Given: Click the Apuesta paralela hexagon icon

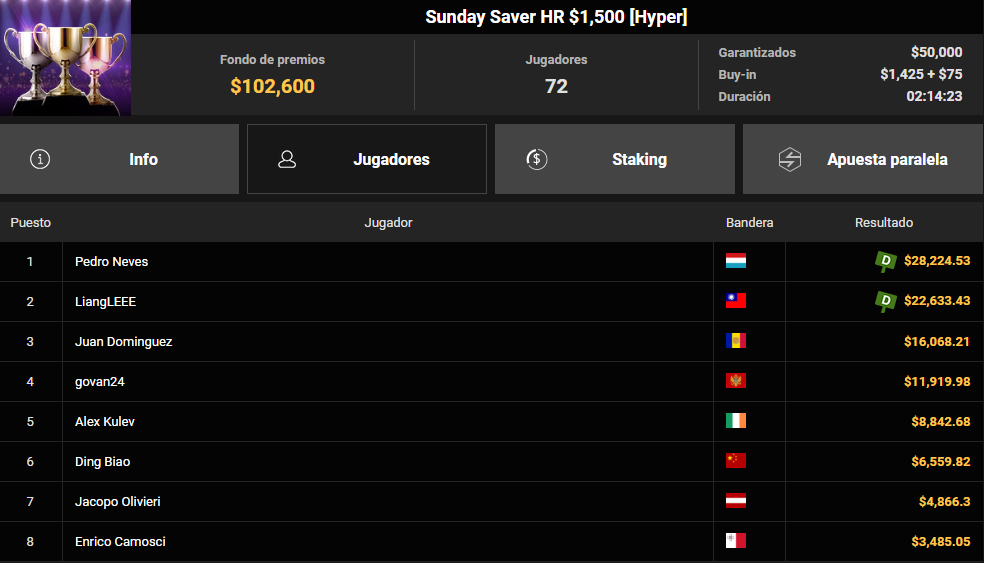Looking at the screenshot, I should coord(790,159).
